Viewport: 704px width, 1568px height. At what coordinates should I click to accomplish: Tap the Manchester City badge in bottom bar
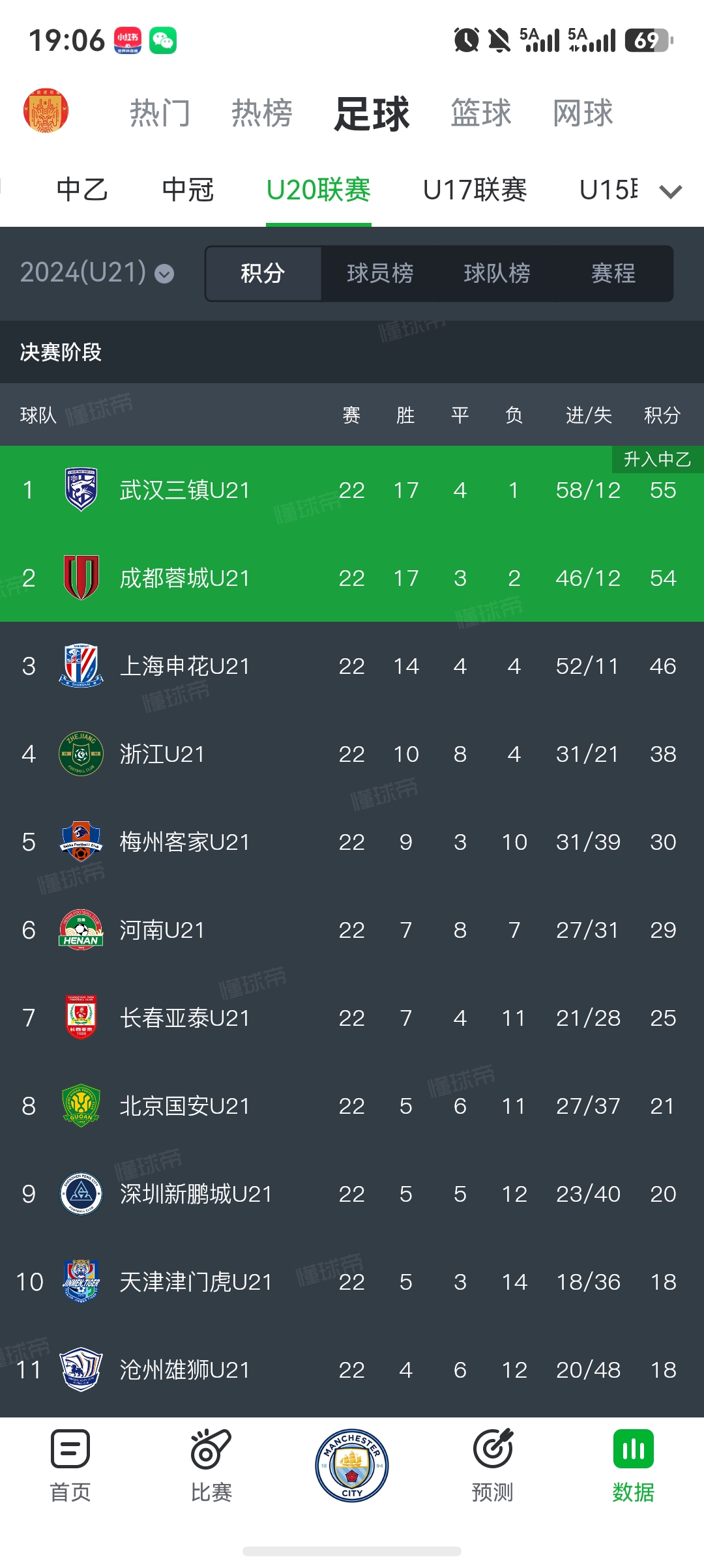(352, 1466)
